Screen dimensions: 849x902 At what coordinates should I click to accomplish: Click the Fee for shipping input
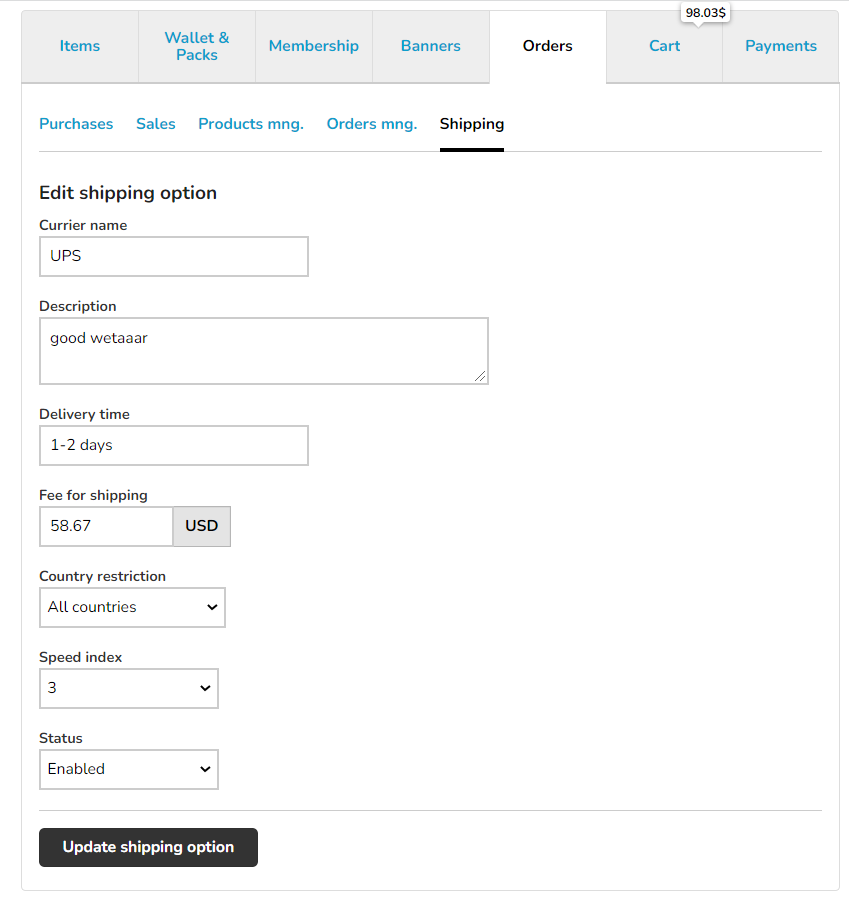106,526
